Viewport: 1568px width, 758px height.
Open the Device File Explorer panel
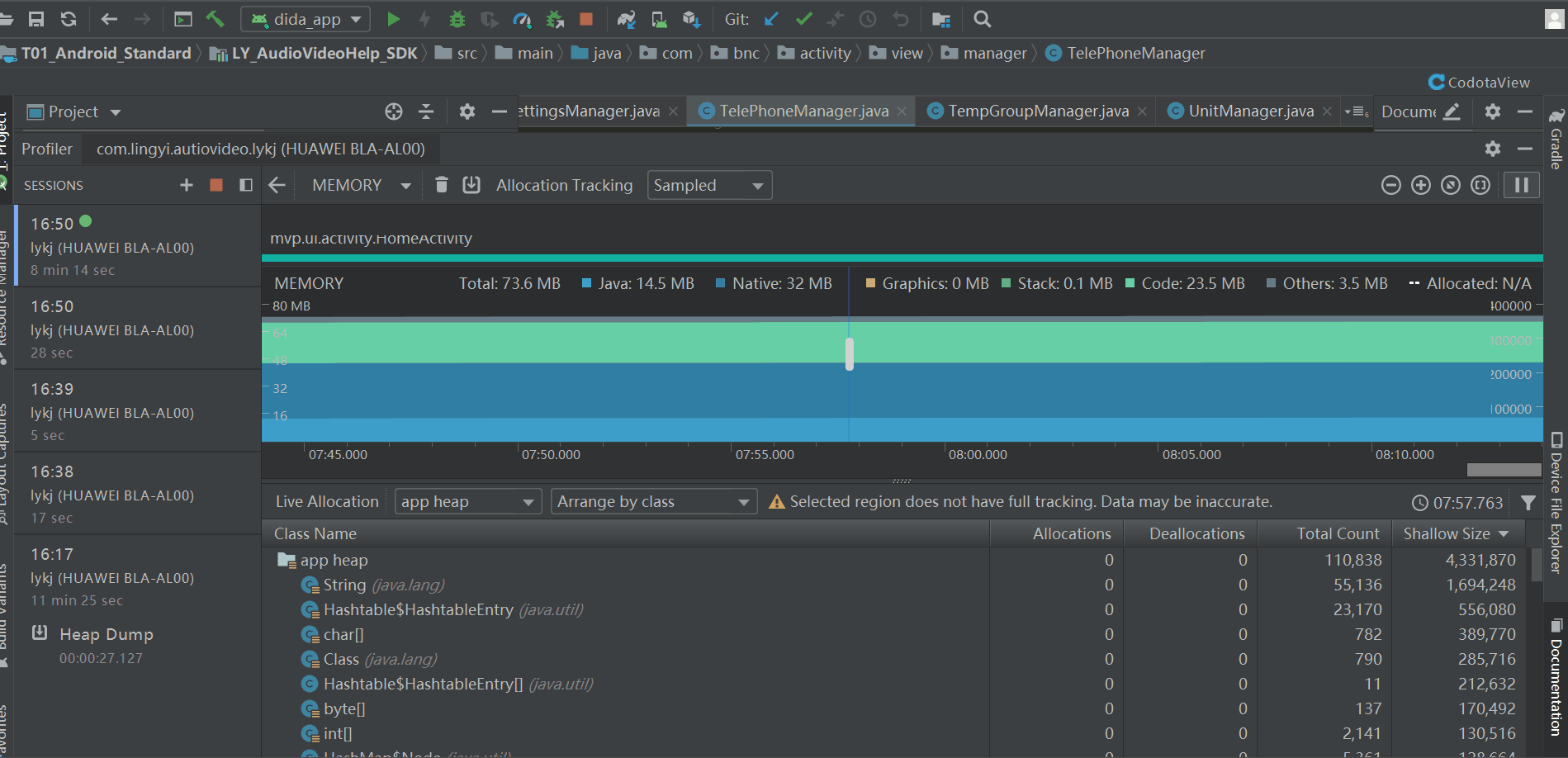(x=1556, y=502)
